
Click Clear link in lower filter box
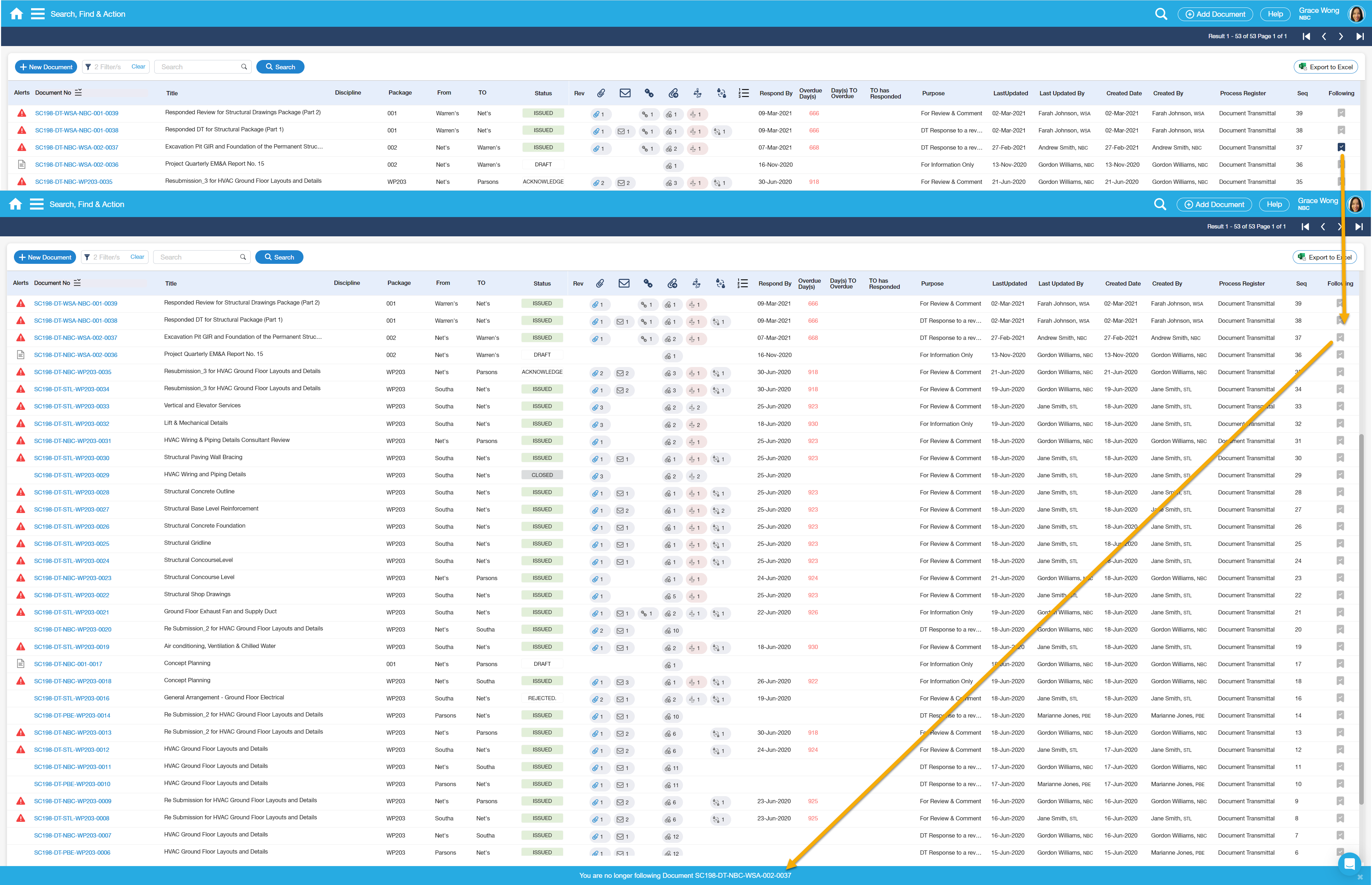click(137, 257)
